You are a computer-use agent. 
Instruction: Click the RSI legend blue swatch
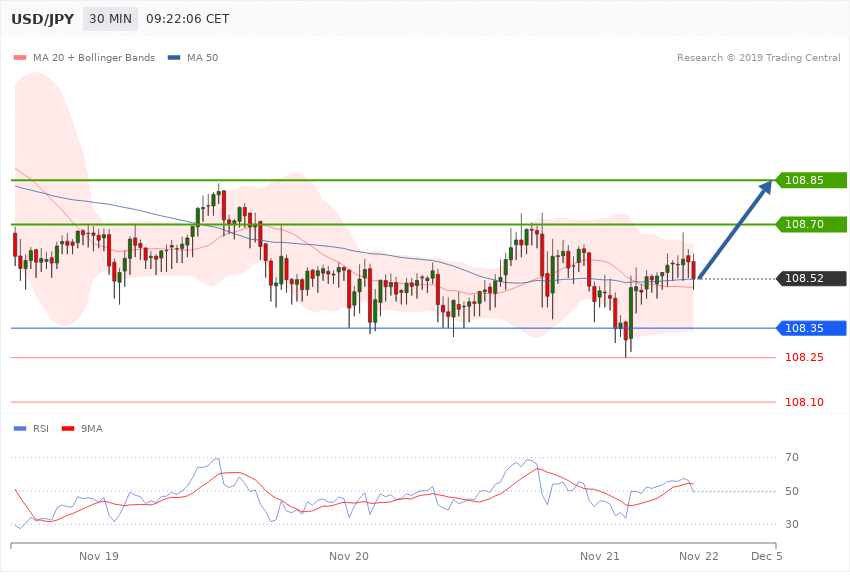pos(20,429)
